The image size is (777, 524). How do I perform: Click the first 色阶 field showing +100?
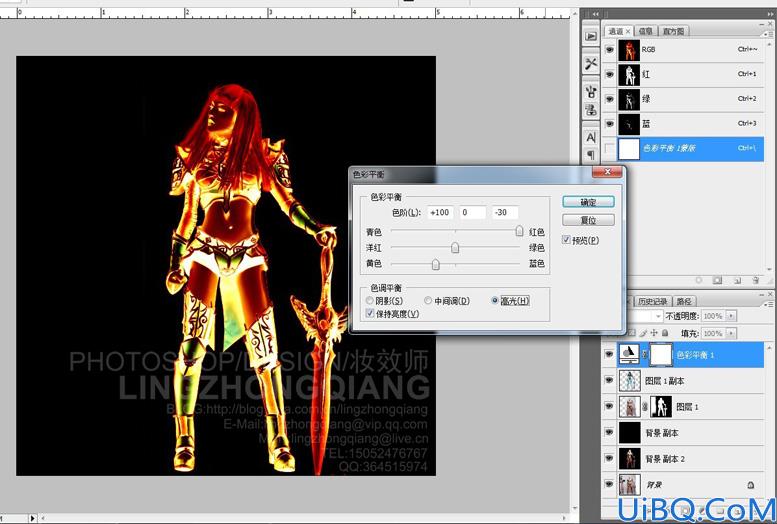tap(440, 213)
